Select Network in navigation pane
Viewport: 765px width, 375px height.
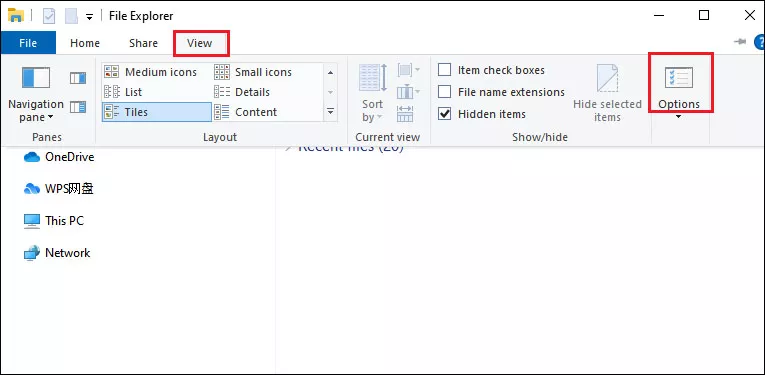pyautogui.click(x=57, y=253)
